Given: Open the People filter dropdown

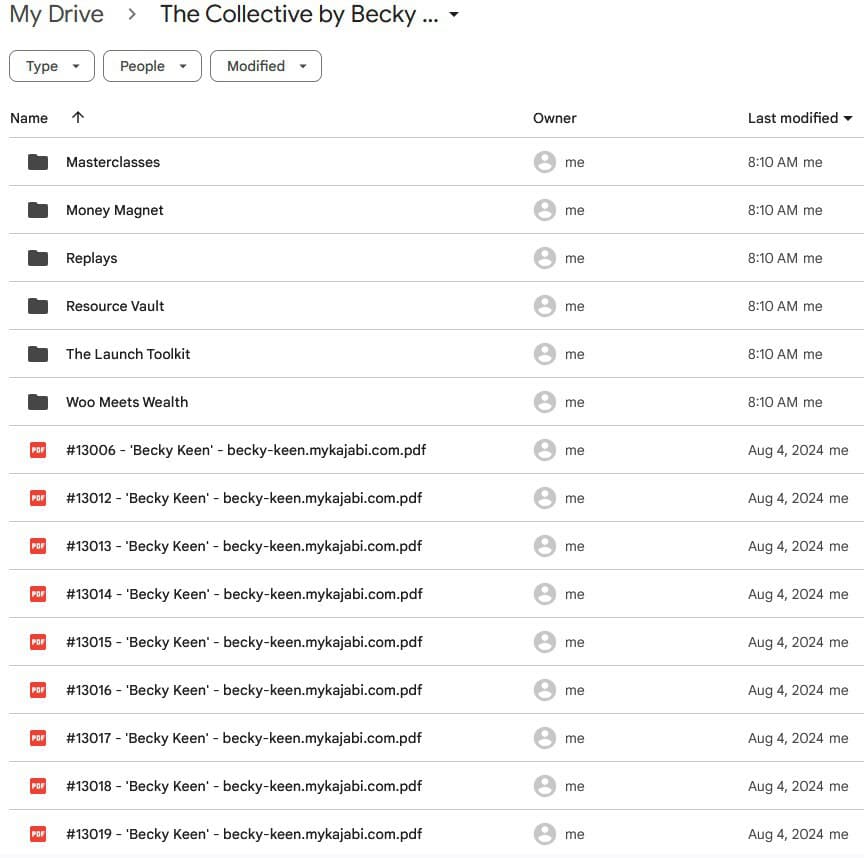Looking at the screenshot, I should (x=153, y=66).
